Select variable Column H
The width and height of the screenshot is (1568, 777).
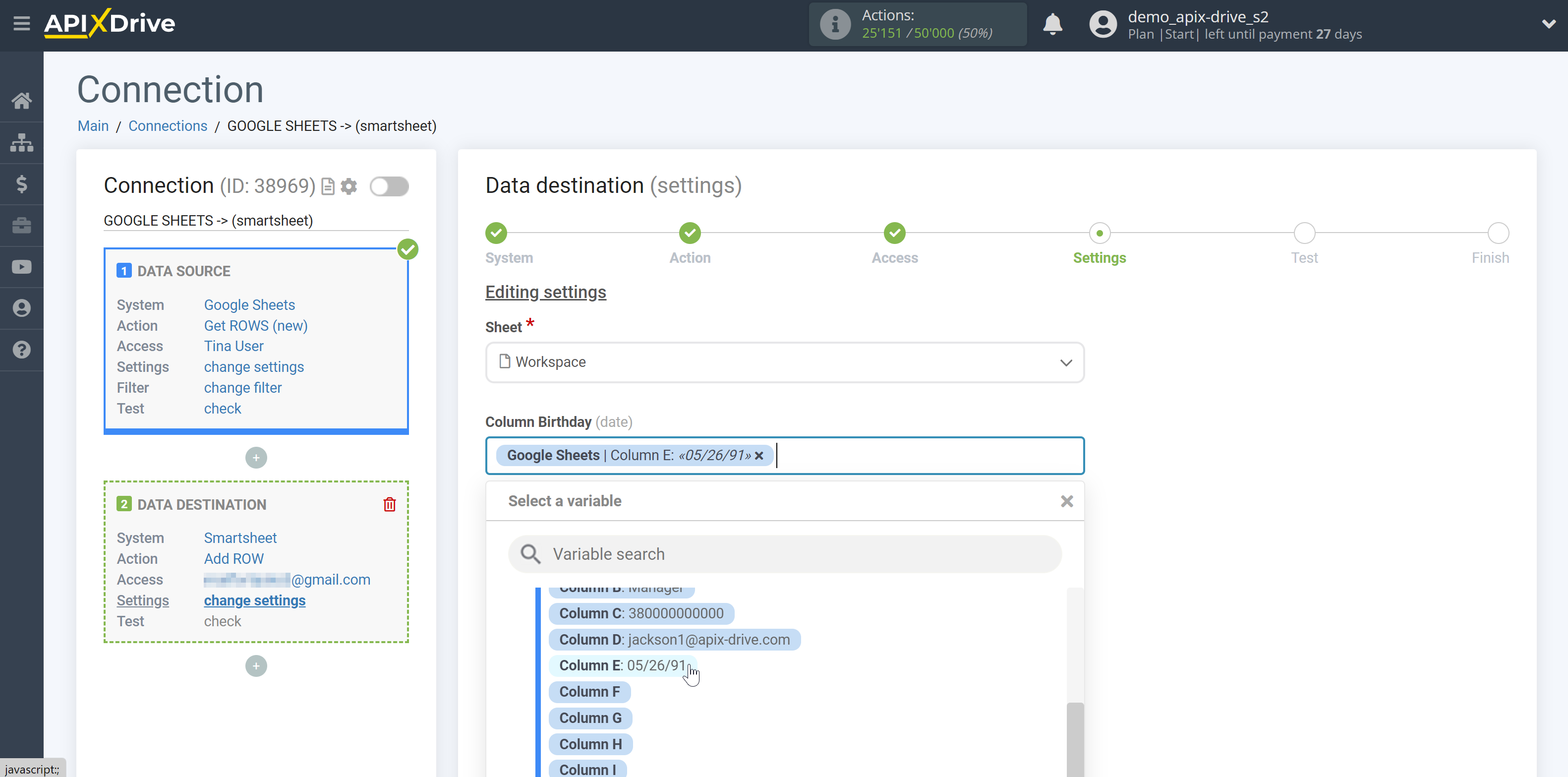[590, 744]
